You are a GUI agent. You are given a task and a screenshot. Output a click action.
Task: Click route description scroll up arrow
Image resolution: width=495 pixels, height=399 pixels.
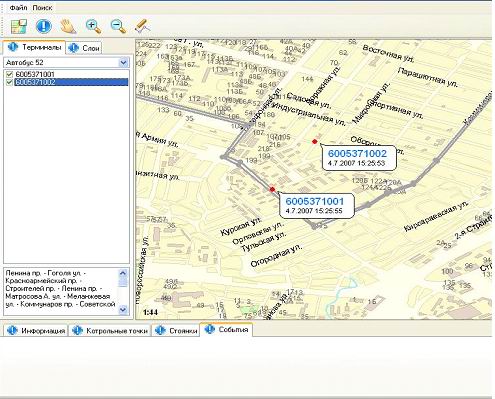pos(123,273)
